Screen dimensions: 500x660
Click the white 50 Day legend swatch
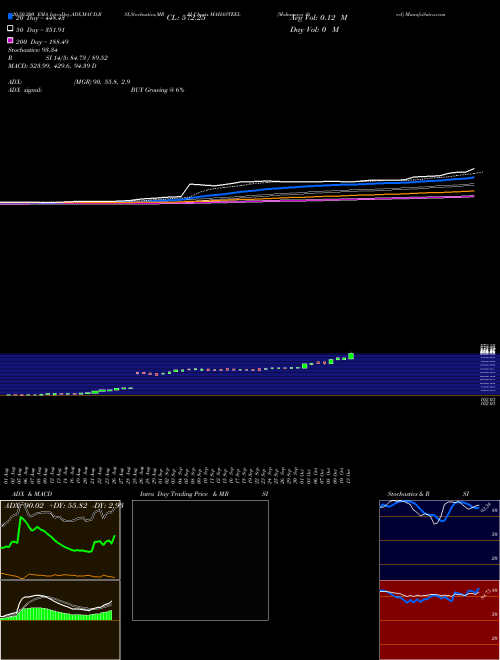coord(10,29)
